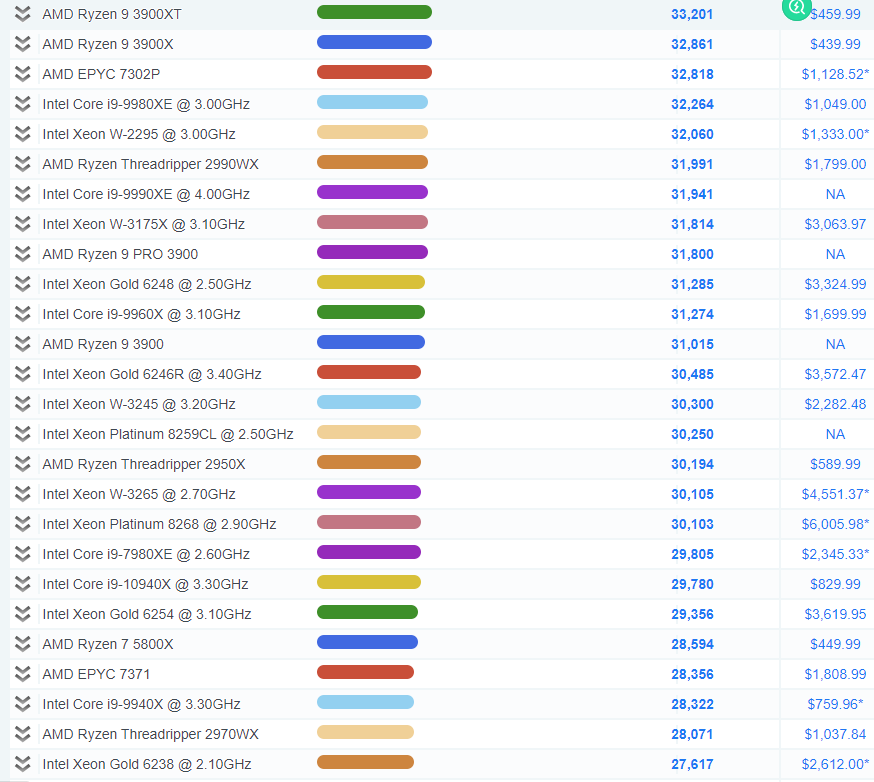Open the Intel Xeon W-2295 @ 3.00GHz link
The height and width of the screenshot is (782, 874).
coord(139,134)
